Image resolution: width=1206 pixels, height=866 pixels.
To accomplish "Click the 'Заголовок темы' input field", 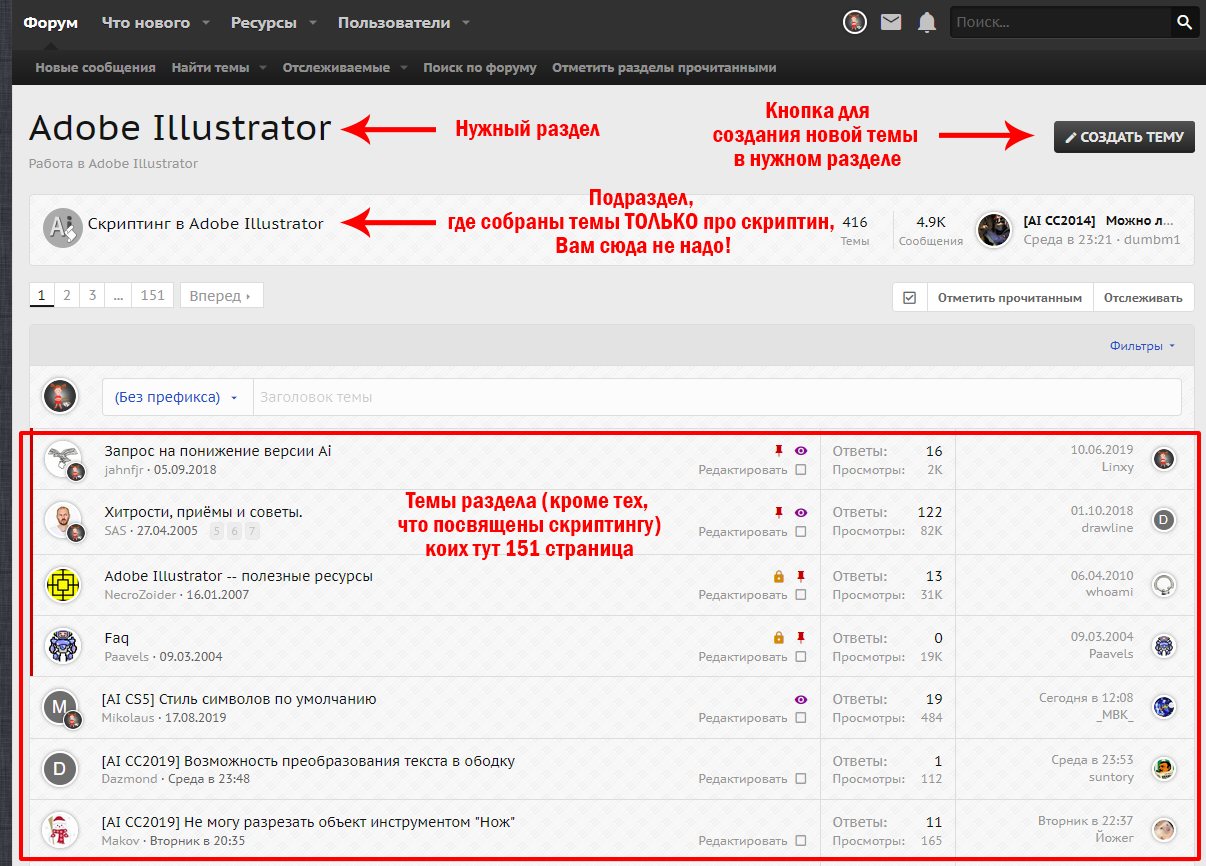I will tap(717, 397).
